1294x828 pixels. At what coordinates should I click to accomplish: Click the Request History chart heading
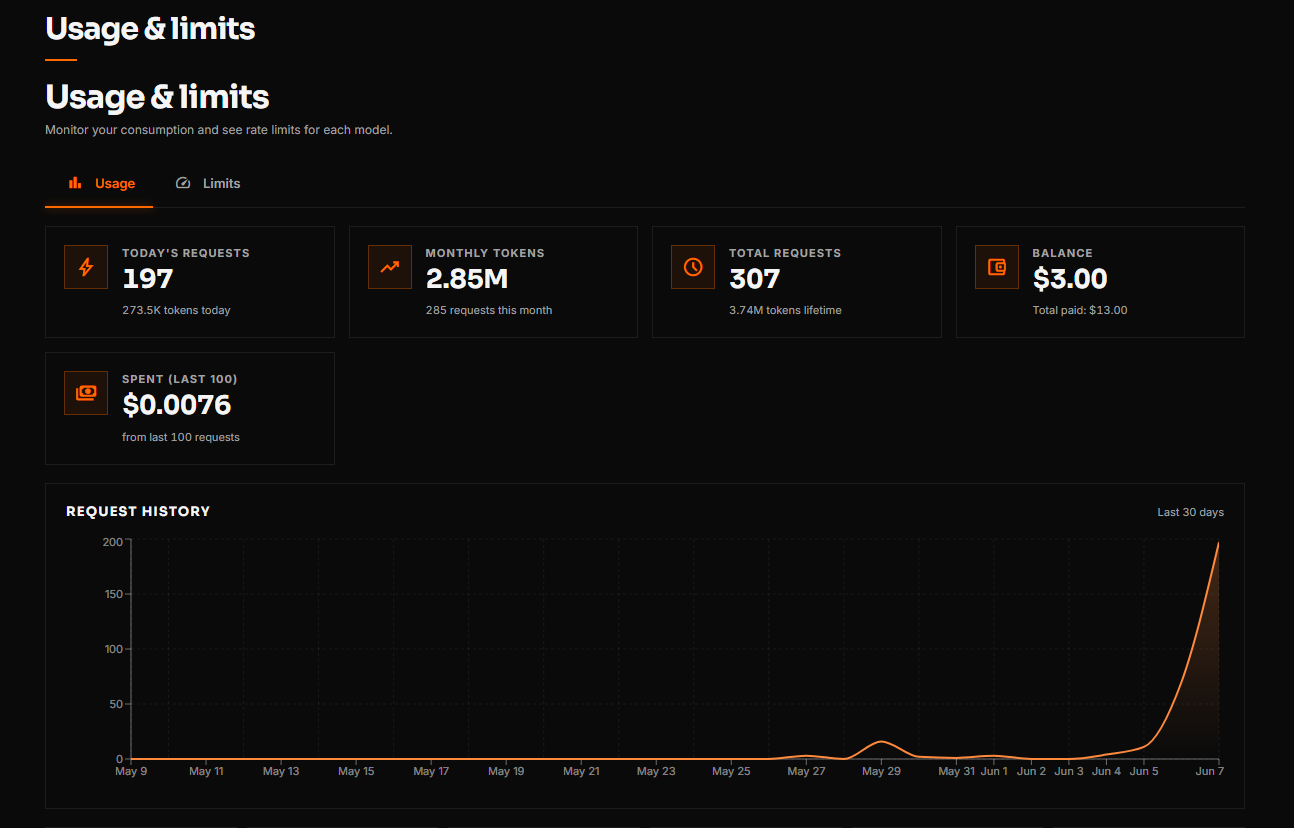[138, 511]
